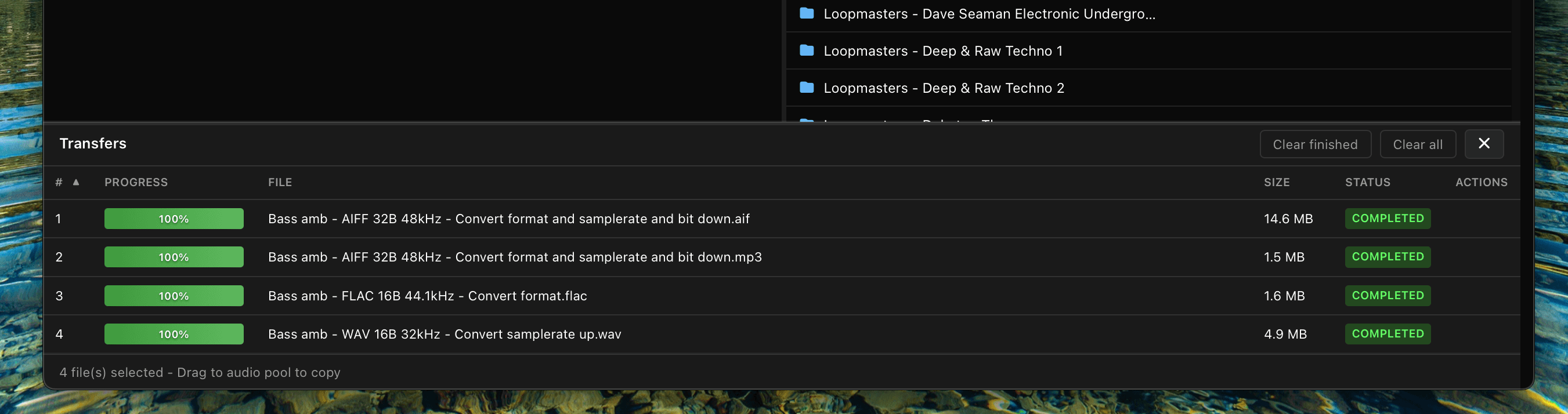Click the 14.6 MB size value
This screenshot has height=414, width=1568.
tap(1288, 219)
